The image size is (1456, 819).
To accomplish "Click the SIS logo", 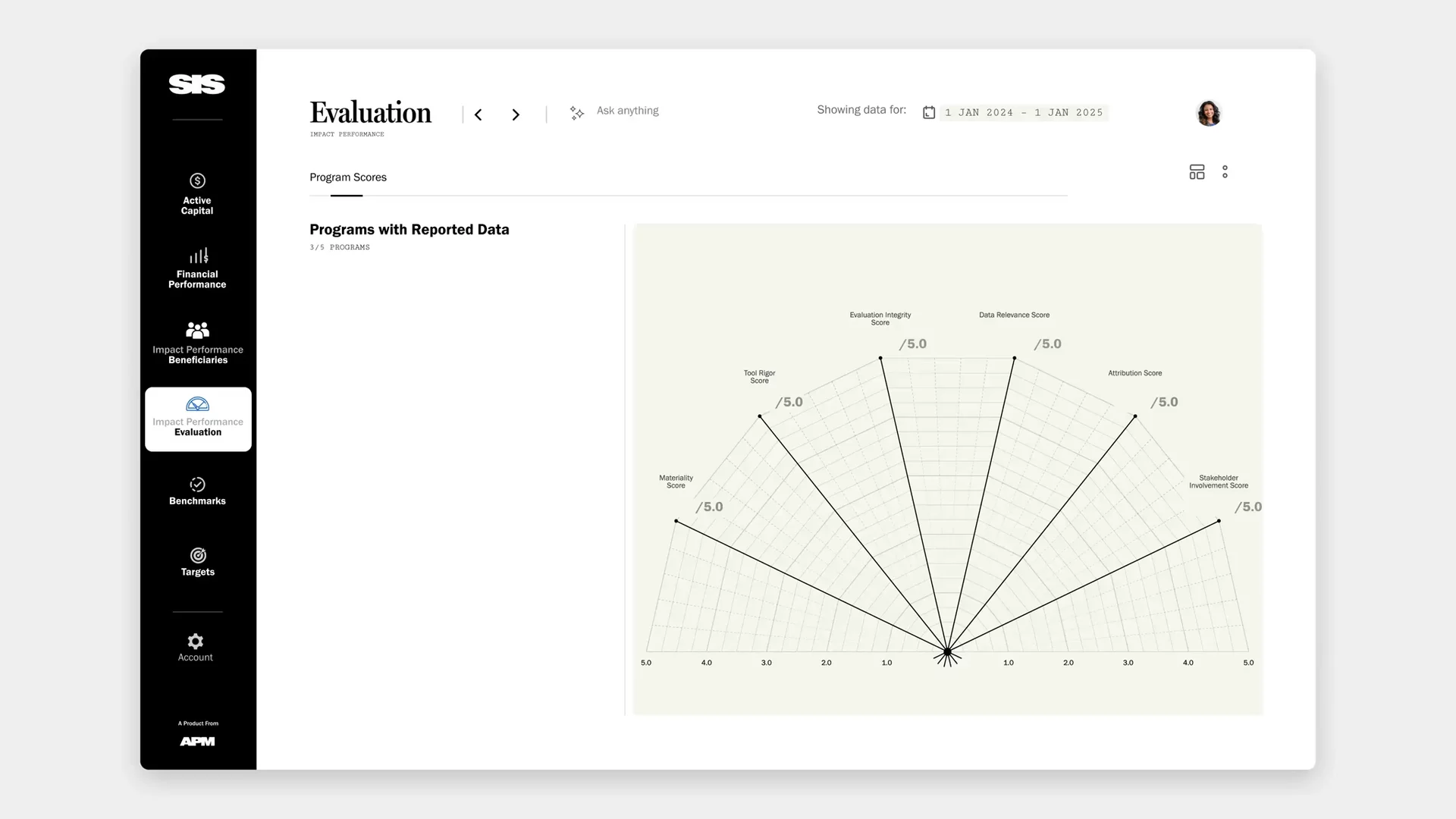I will point(197,84).
